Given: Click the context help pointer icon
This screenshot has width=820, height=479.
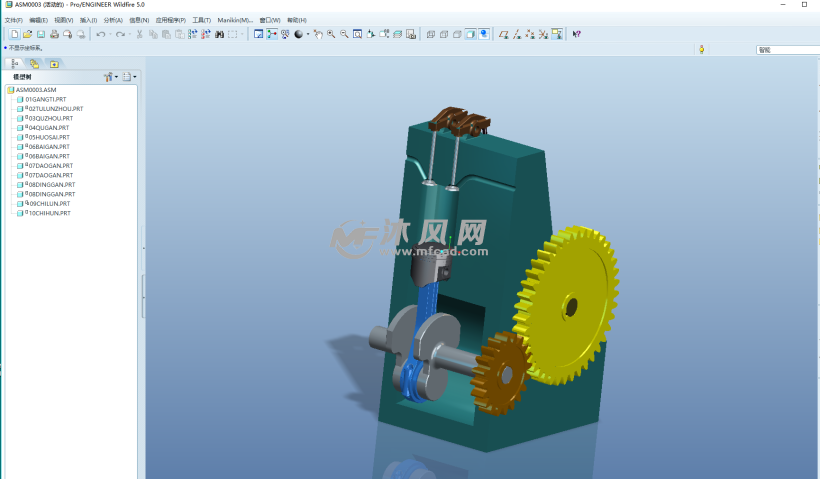Looking at the screenshot, I should click(577, 34).
